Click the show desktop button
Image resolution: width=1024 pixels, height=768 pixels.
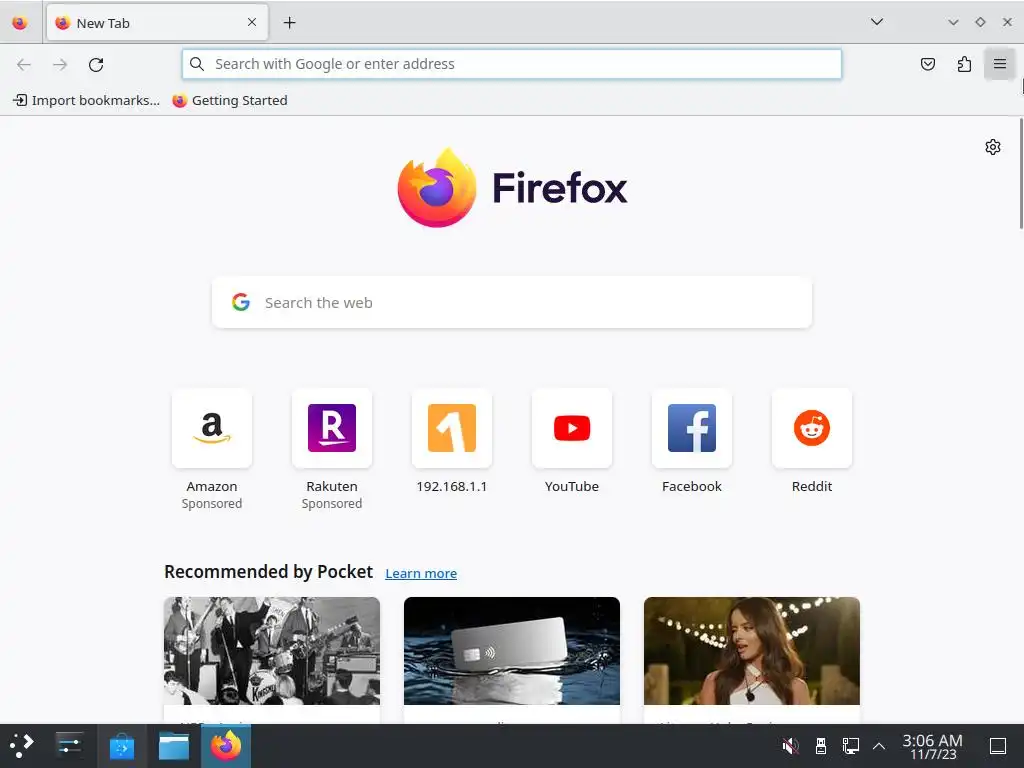tap(998, 746)
